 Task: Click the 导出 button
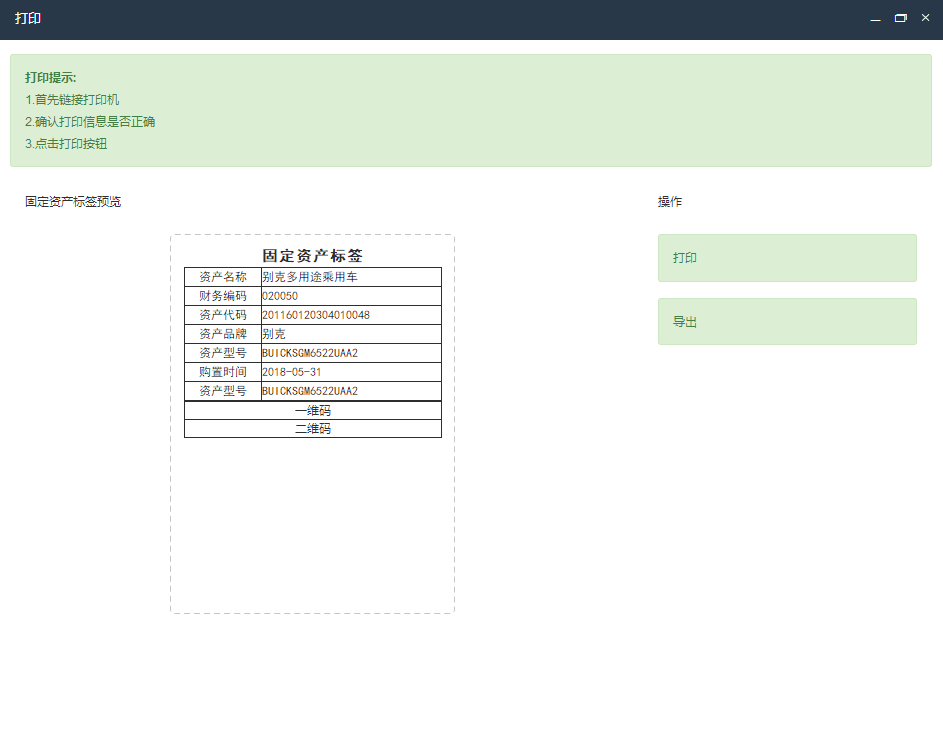(786, 322)
